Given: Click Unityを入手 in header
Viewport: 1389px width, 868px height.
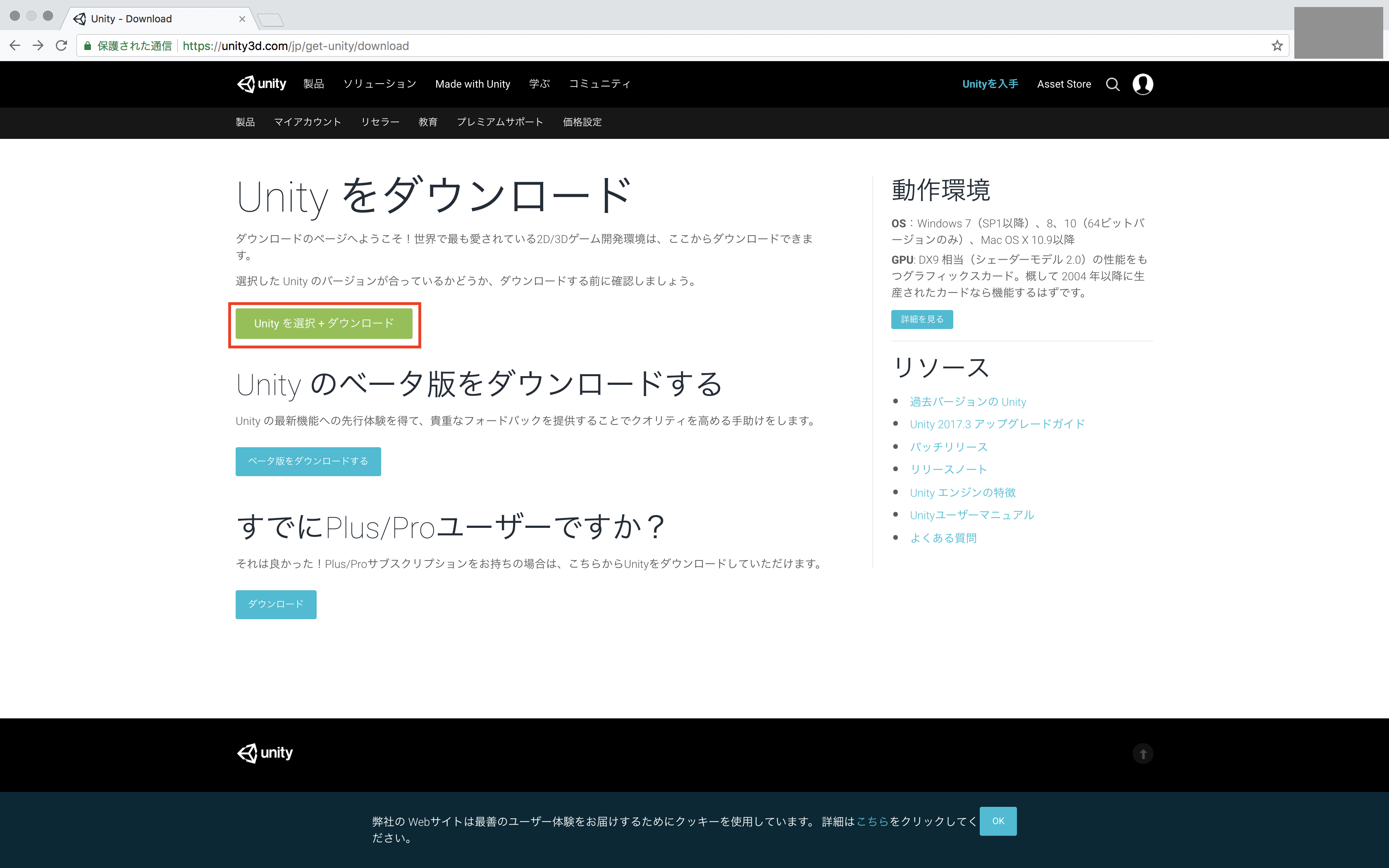Looking at the screenshot, I should tap(990, 84).
